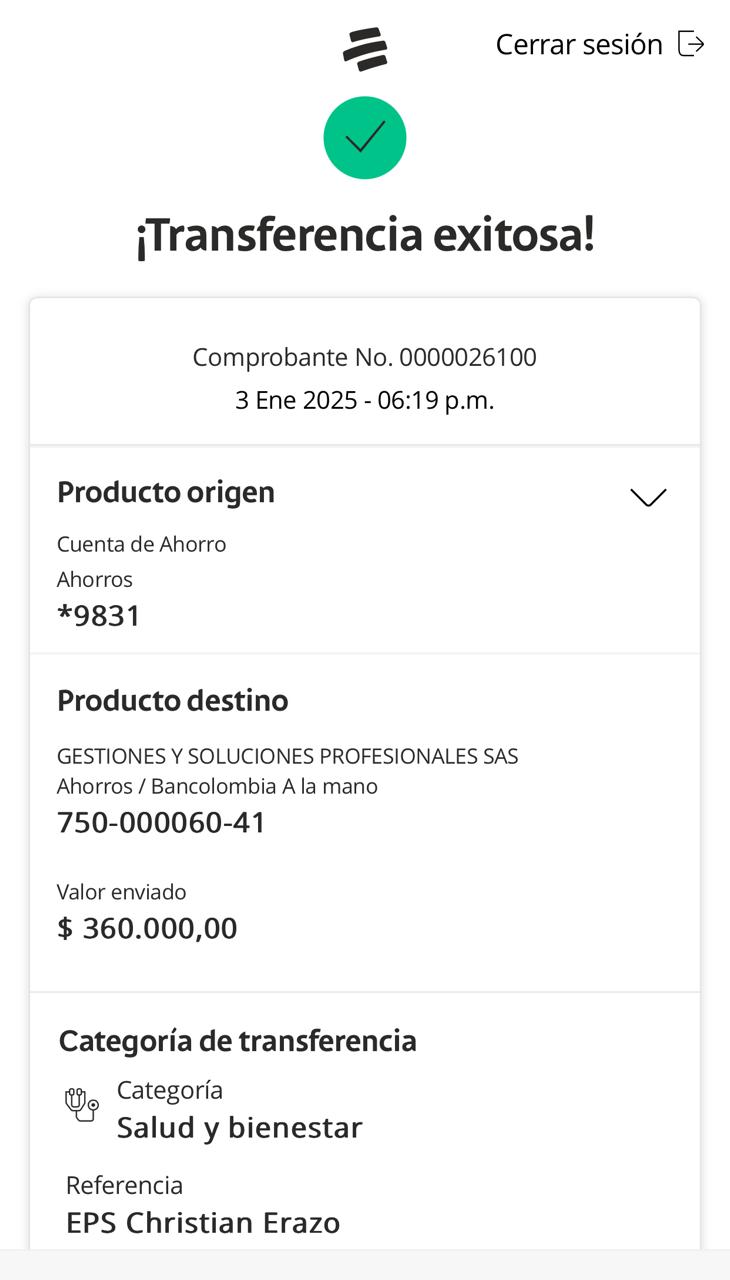Click the logout arrow icon
Screen dimensions: 730x1280
[x=691, y=44]
